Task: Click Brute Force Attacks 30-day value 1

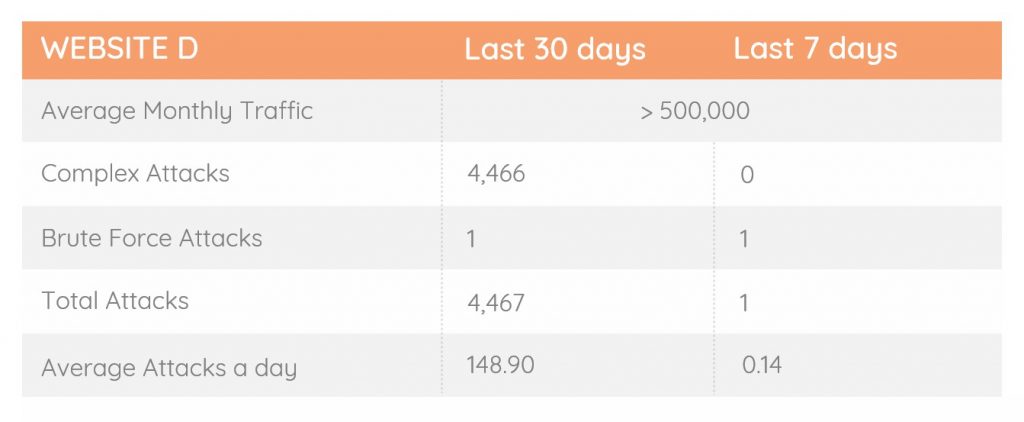Action: 472,239
